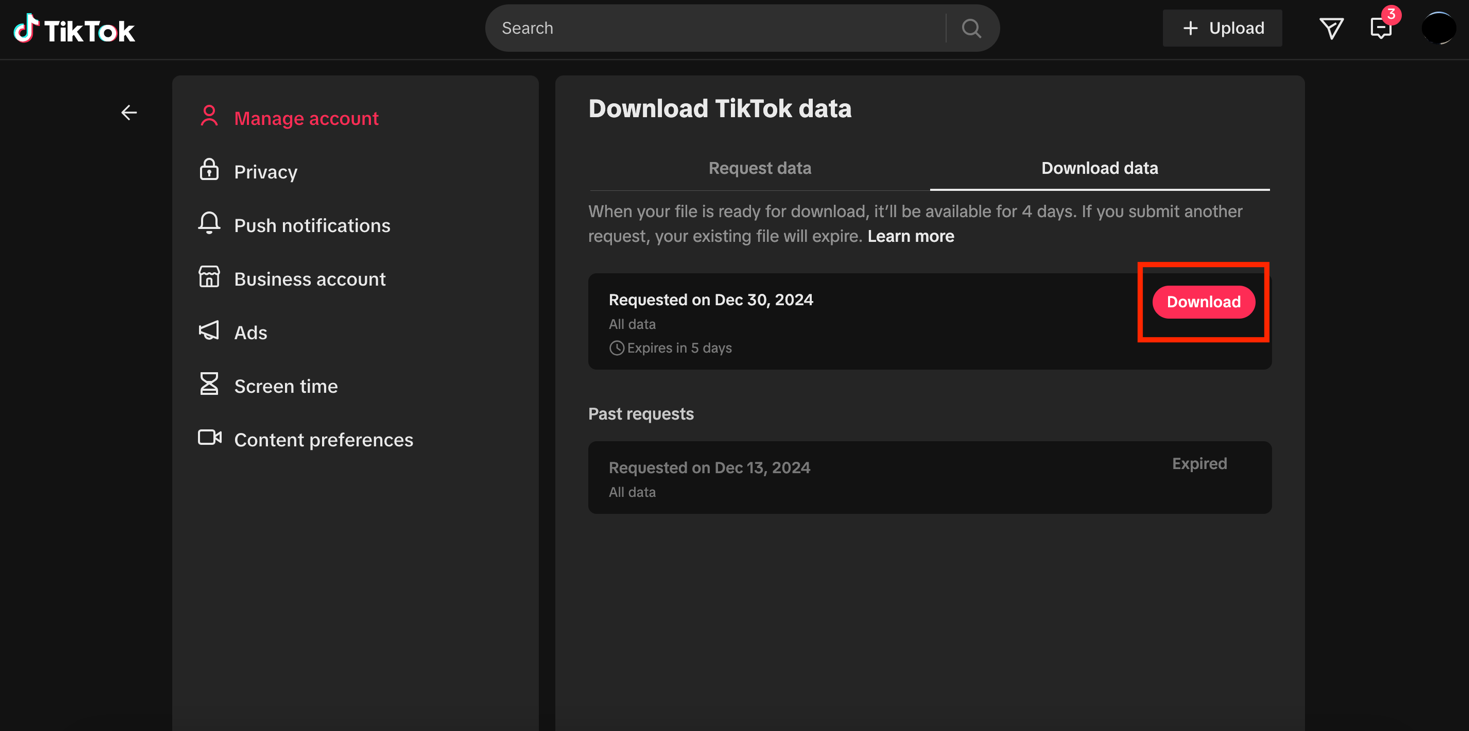Click the Ads megaphone icon

pyautogui.click(x=209, y=331)
